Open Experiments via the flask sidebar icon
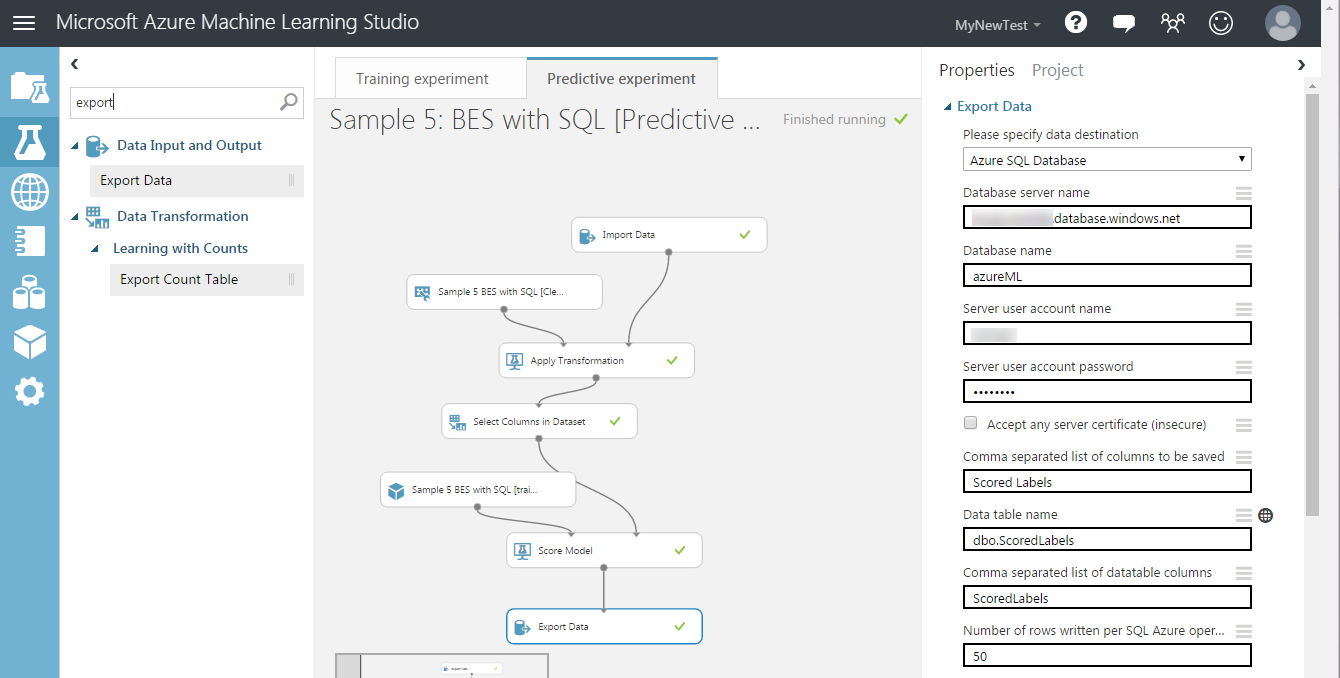The image size is (1340, 678). [x=29, y=142]
